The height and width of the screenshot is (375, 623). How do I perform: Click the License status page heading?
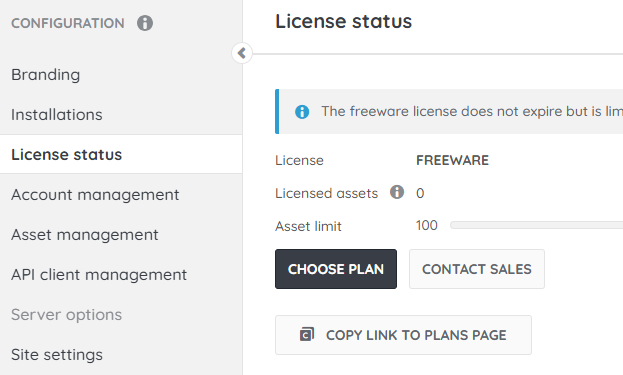(x=344, y=21)
